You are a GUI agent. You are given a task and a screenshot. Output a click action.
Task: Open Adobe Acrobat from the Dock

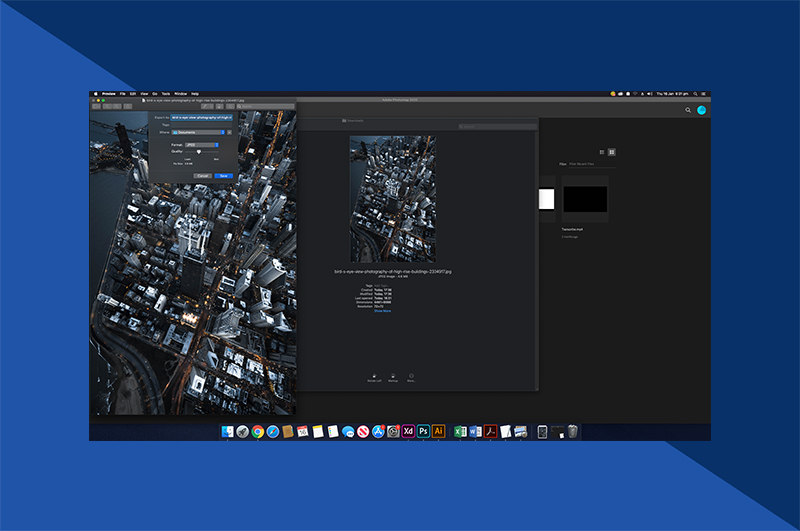tap(490, 432)
